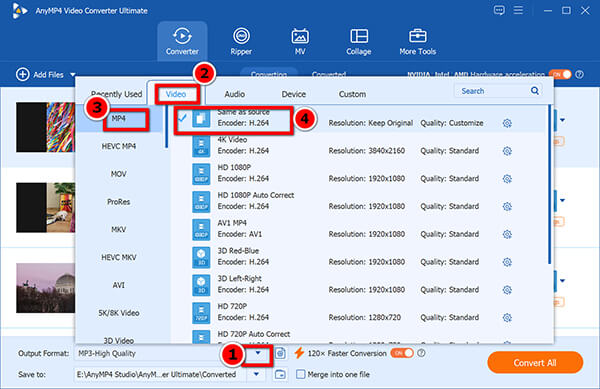Open the hamburger menu in title bar

point(518,10)
